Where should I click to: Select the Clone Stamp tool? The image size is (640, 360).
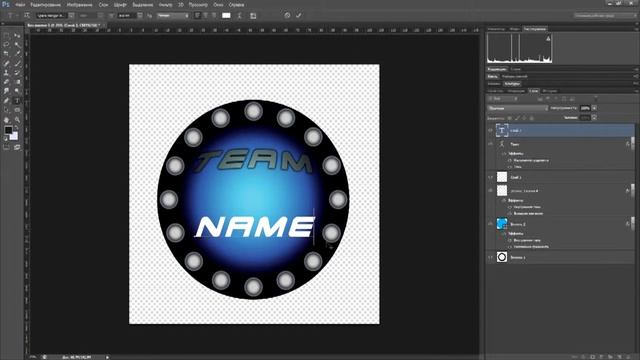pyautogui.click(x=7, y=73)
